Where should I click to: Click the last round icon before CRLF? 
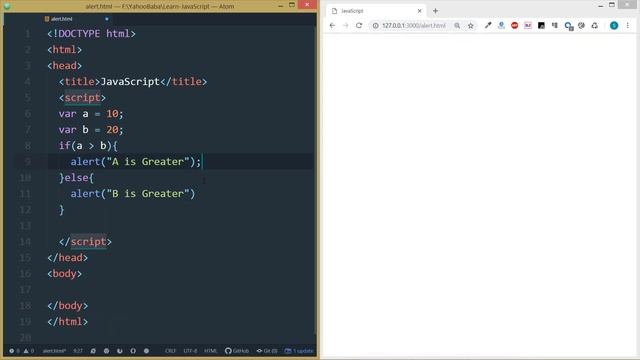click(146, 351)
